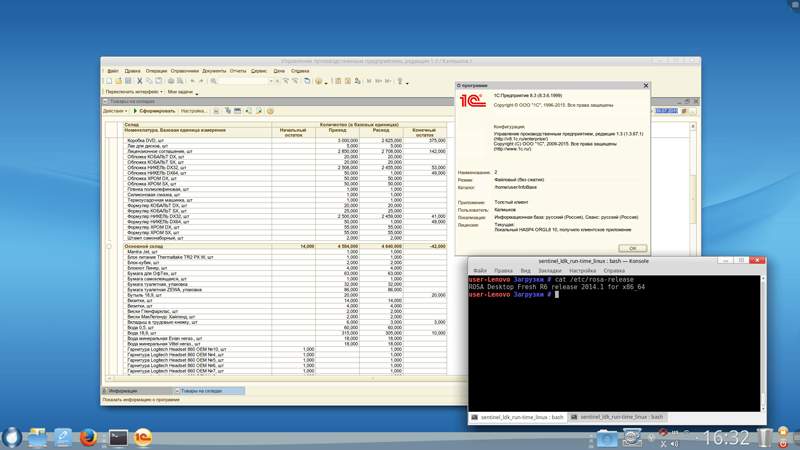Click the 1C icon in the taskbar
Image resolution: width=800 pixels, height=450 pixels.
(143, 437)
